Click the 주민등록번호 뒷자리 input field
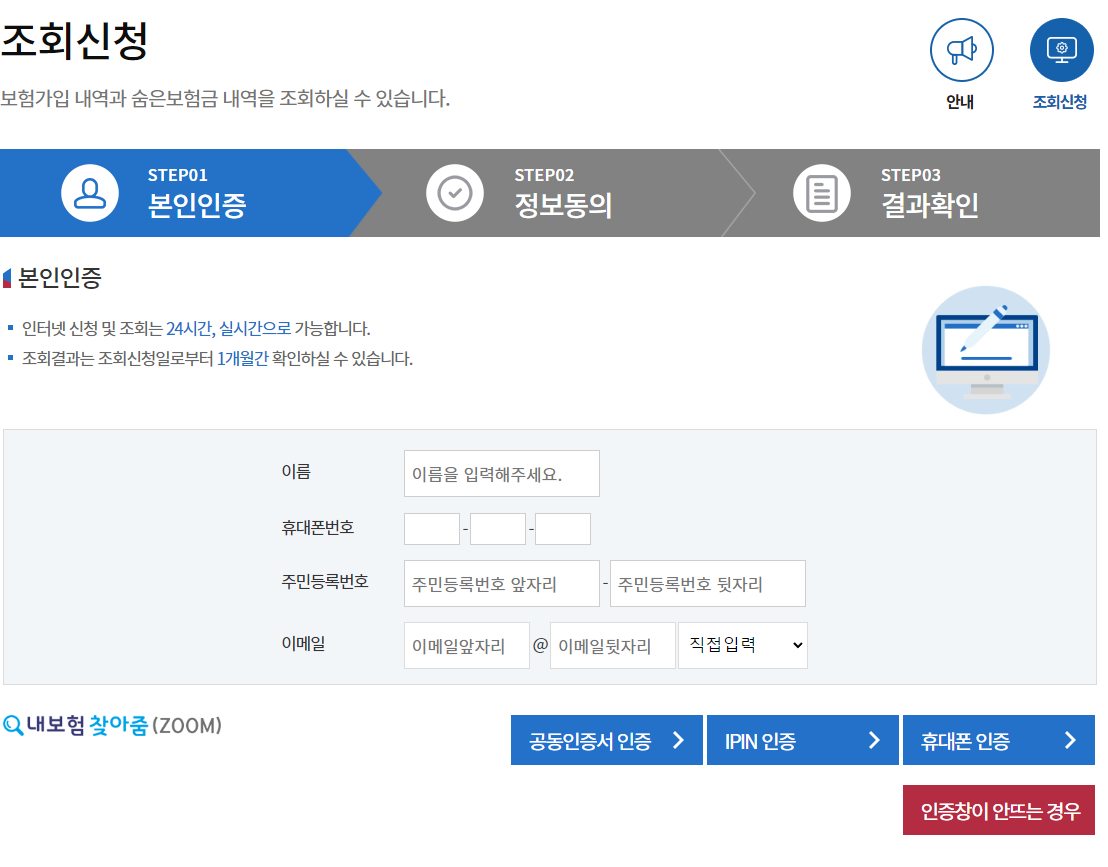Image resolution: width=1108 pixels, height=867 pixels. 707,583
